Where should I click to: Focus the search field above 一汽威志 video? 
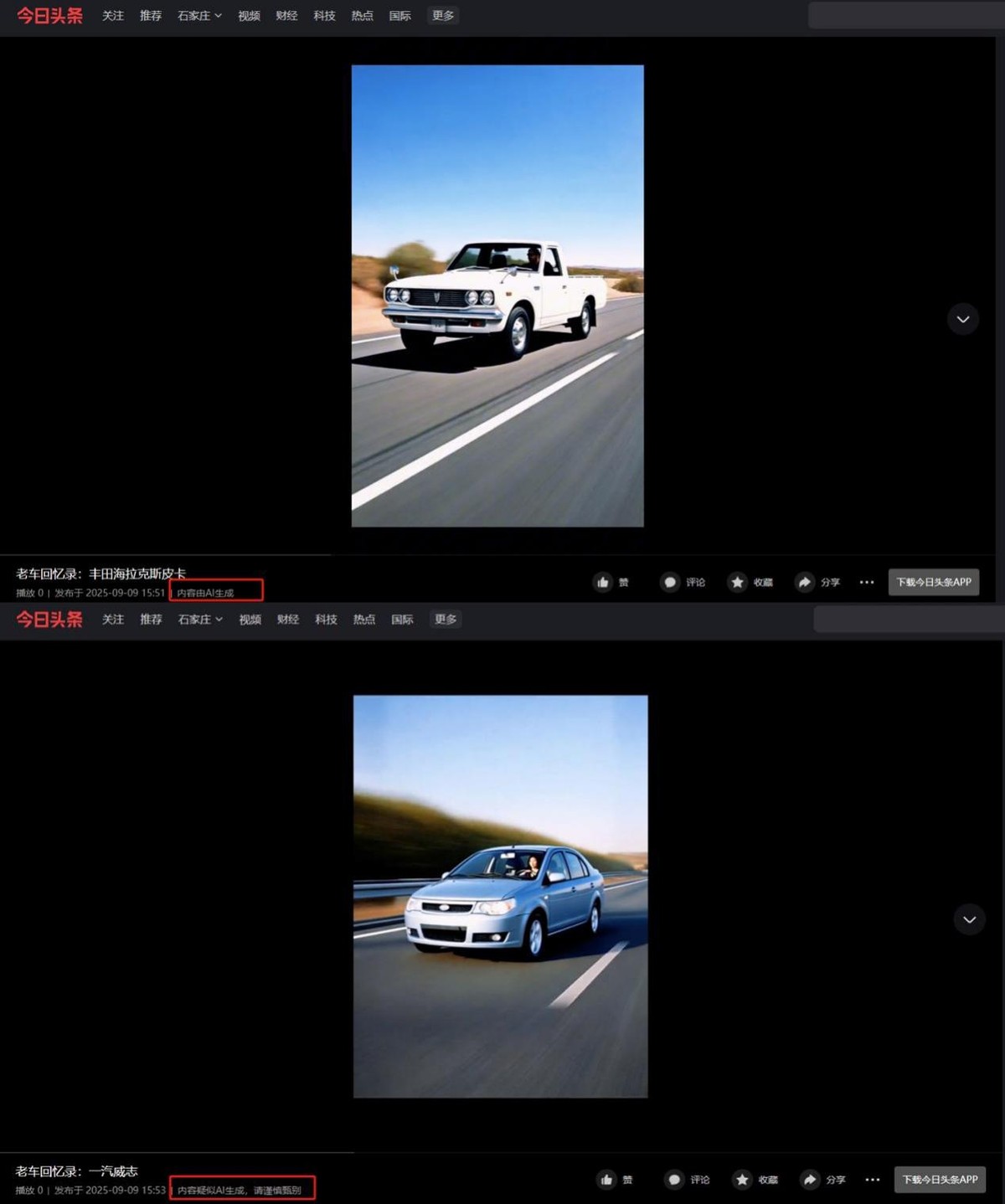909,620
